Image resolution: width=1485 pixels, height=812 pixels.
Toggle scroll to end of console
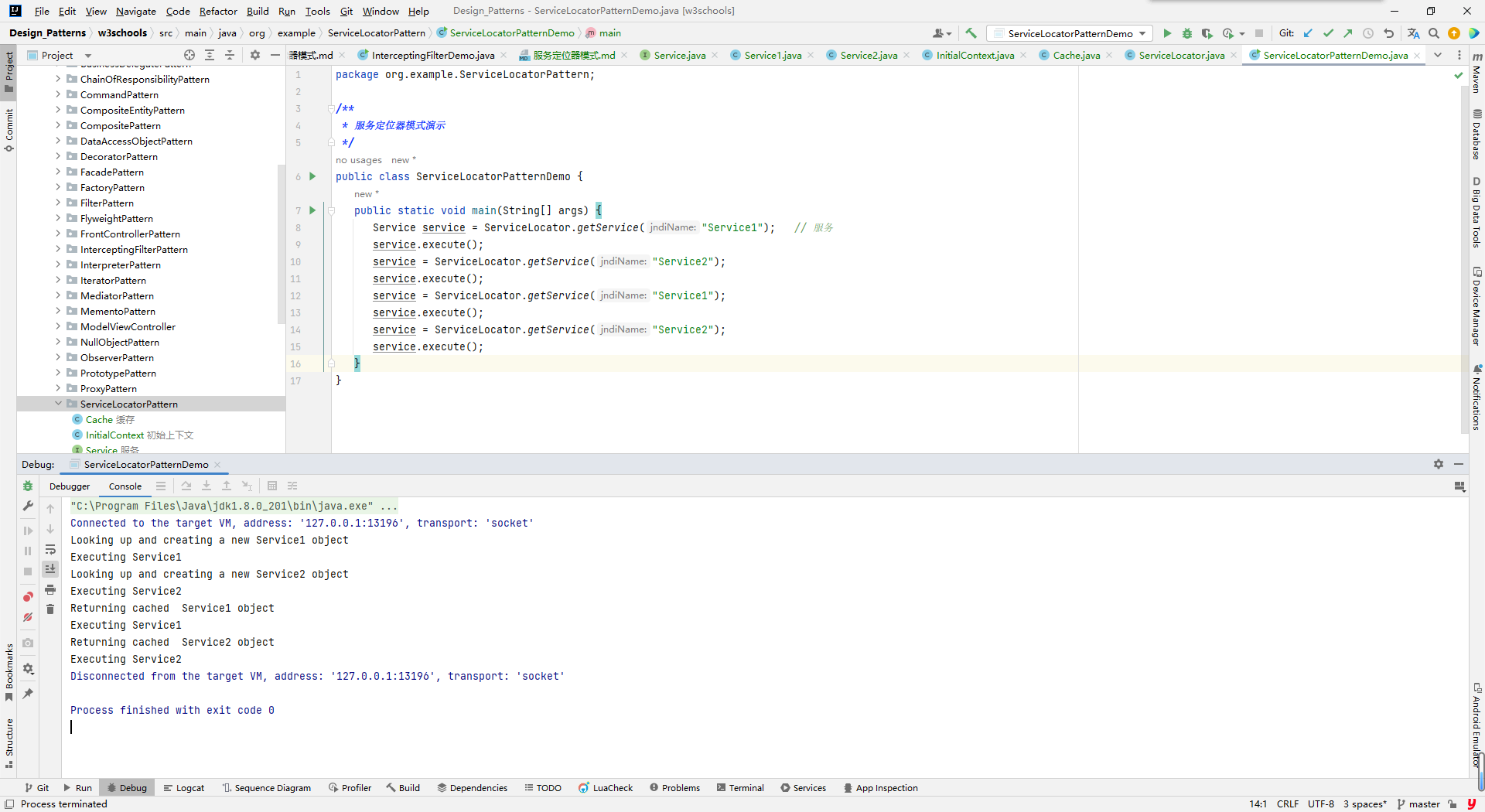tap(50, 569)
